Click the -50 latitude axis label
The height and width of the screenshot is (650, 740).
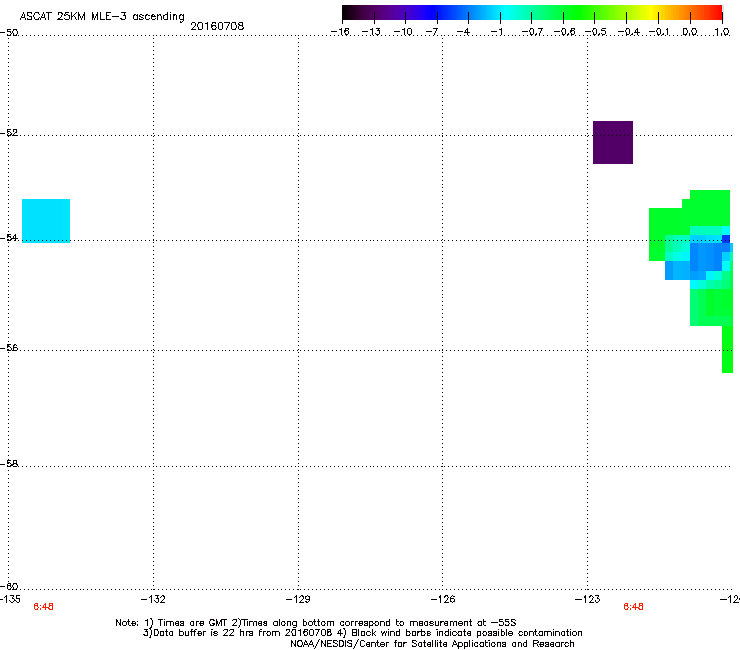(9, 33)
